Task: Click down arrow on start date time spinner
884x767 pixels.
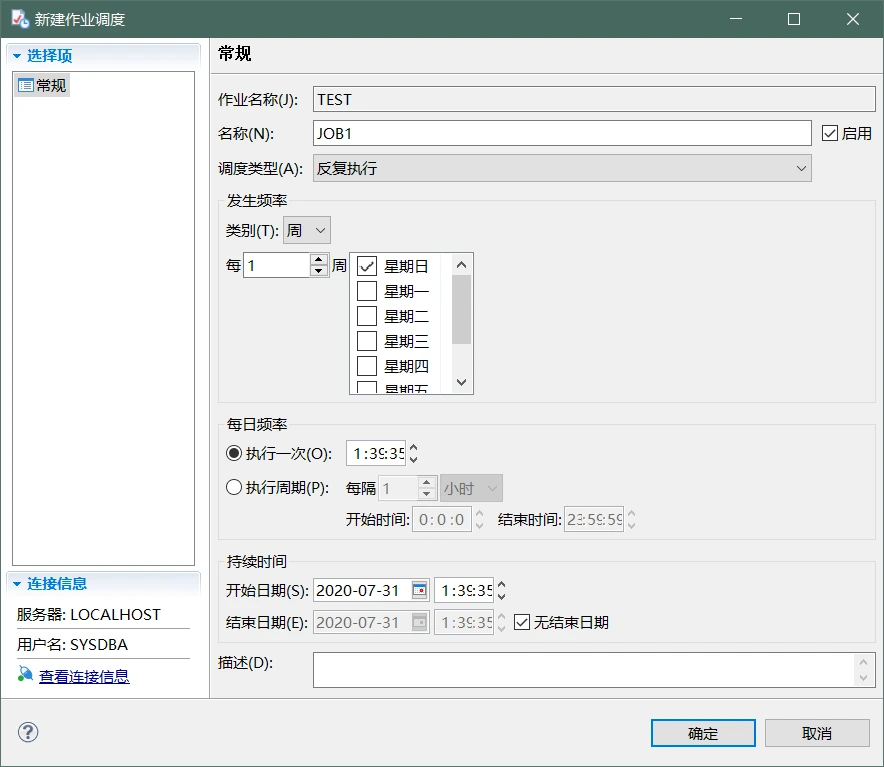Action: point(501,596)
